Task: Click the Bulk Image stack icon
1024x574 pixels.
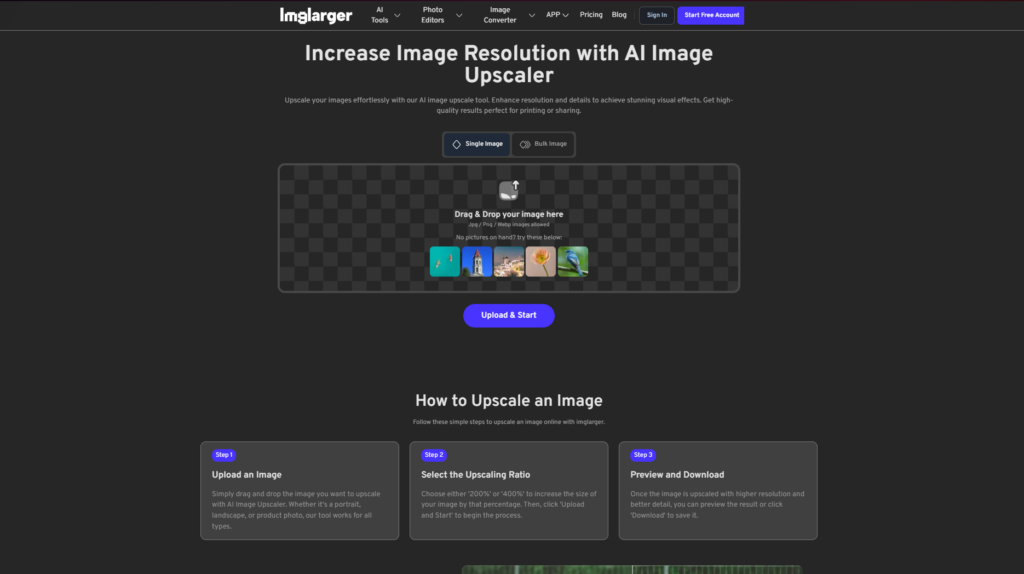Action: point(525,144)
